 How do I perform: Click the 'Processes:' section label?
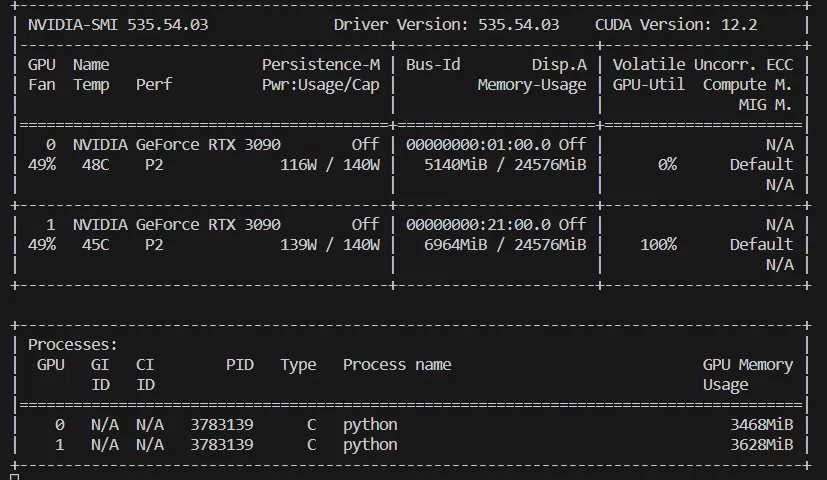[73, 345]
